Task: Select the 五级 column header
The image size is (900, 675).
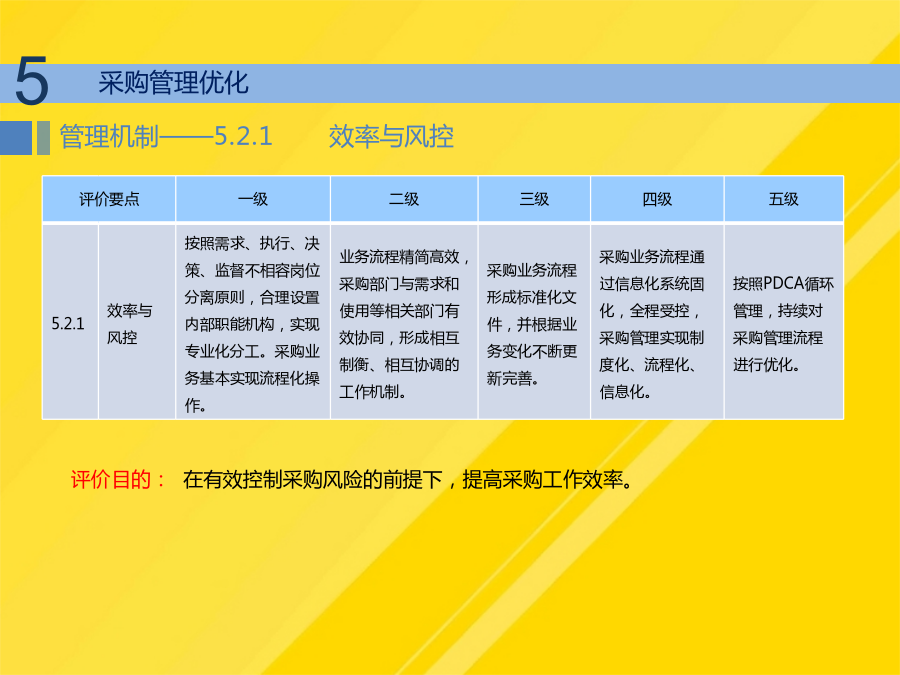Action: point(783,199)
